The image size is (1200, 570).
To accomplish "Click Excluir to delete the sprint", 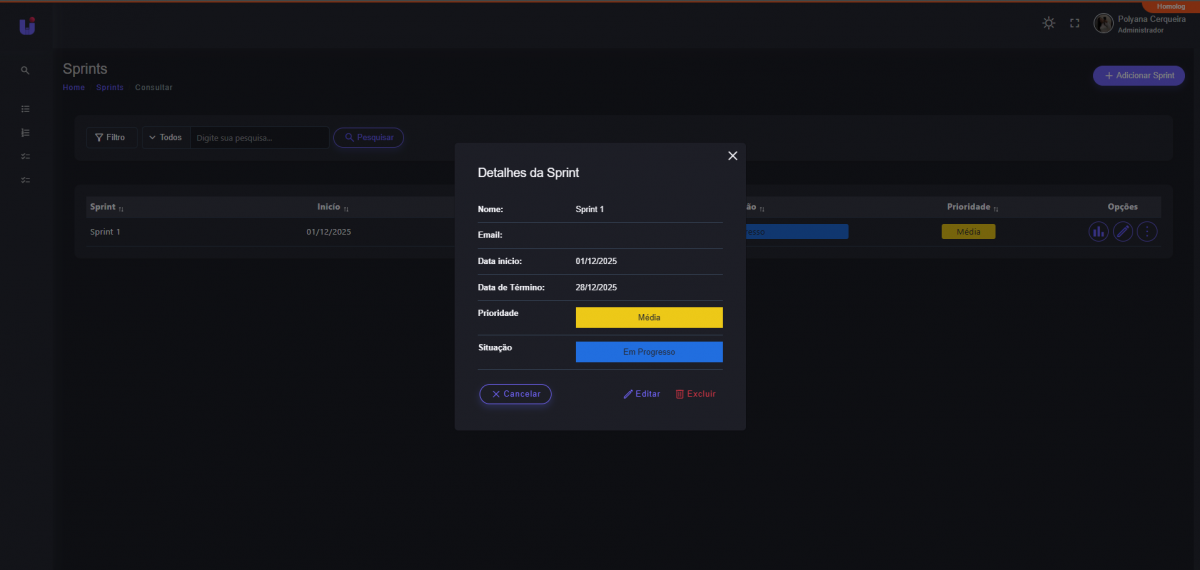I will click(x=695, y=394).
